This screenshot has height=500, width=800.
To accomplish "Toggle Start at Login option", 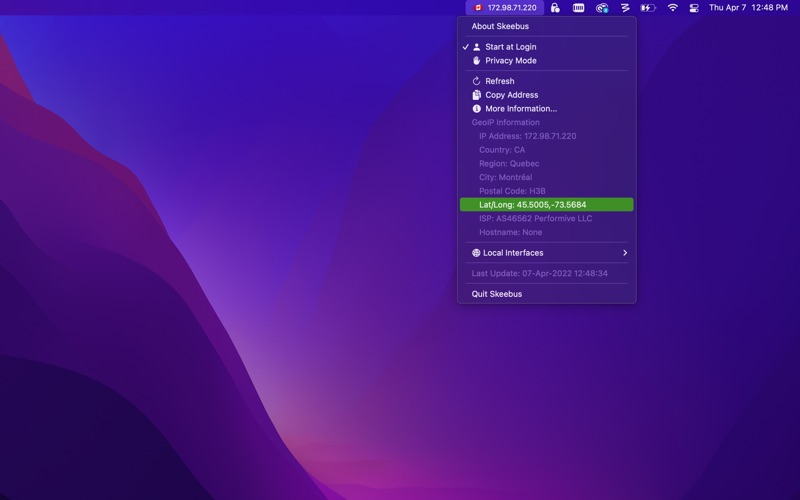I will (x=546, y=46).
